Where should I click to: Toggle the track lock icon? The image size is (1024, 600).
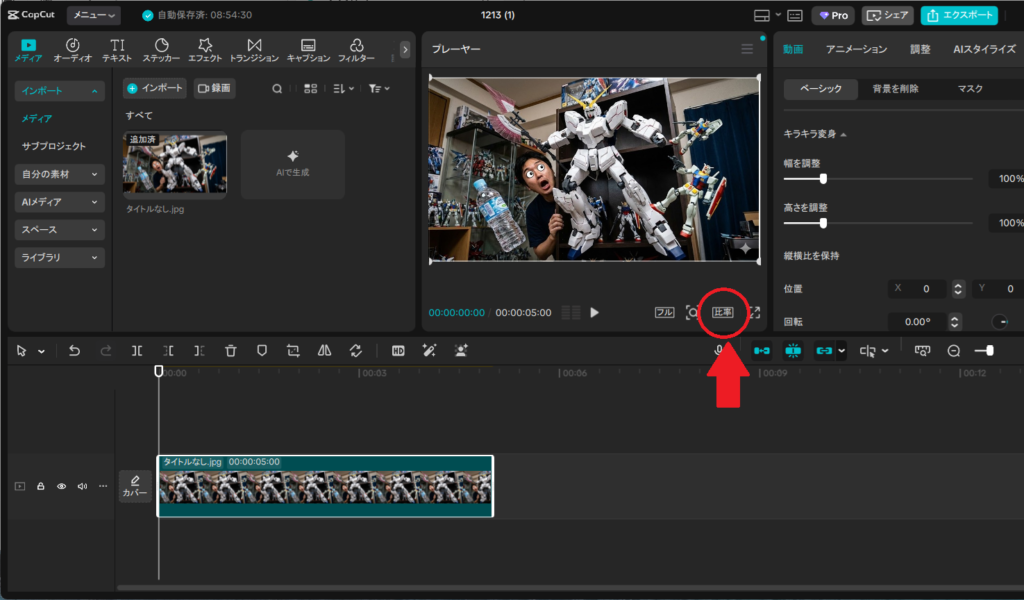click(41, 487)
